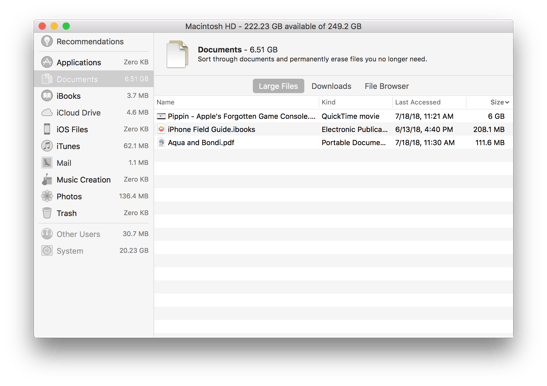Image resolution: width=547 pixels, height=386 pixels.
Task: Click the 62.1 MB iTunes size value
Action: pyautogui.click(x=136, y=146)
